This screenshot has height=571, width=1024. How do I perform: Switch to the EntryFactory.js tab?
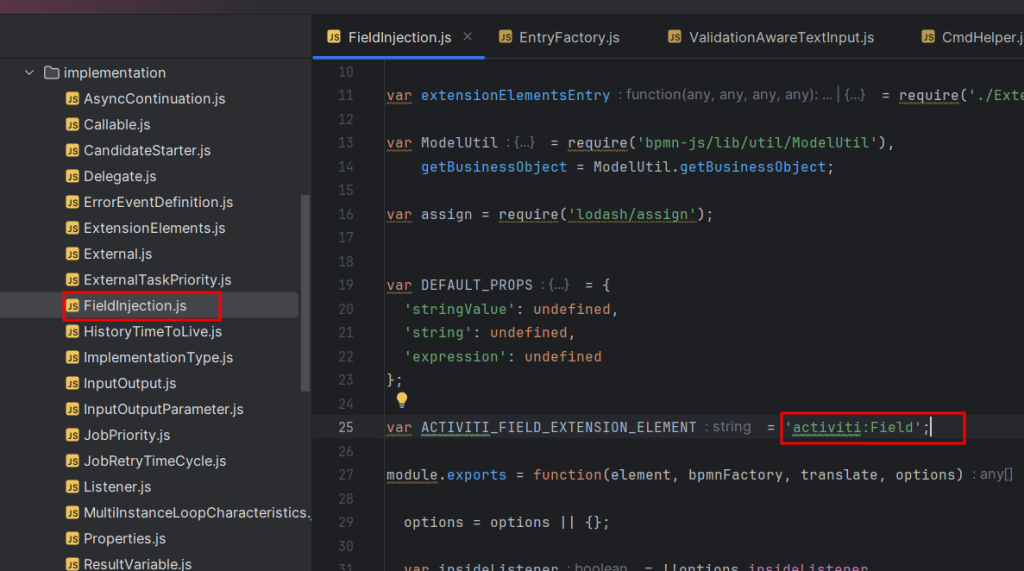point(568,37)
